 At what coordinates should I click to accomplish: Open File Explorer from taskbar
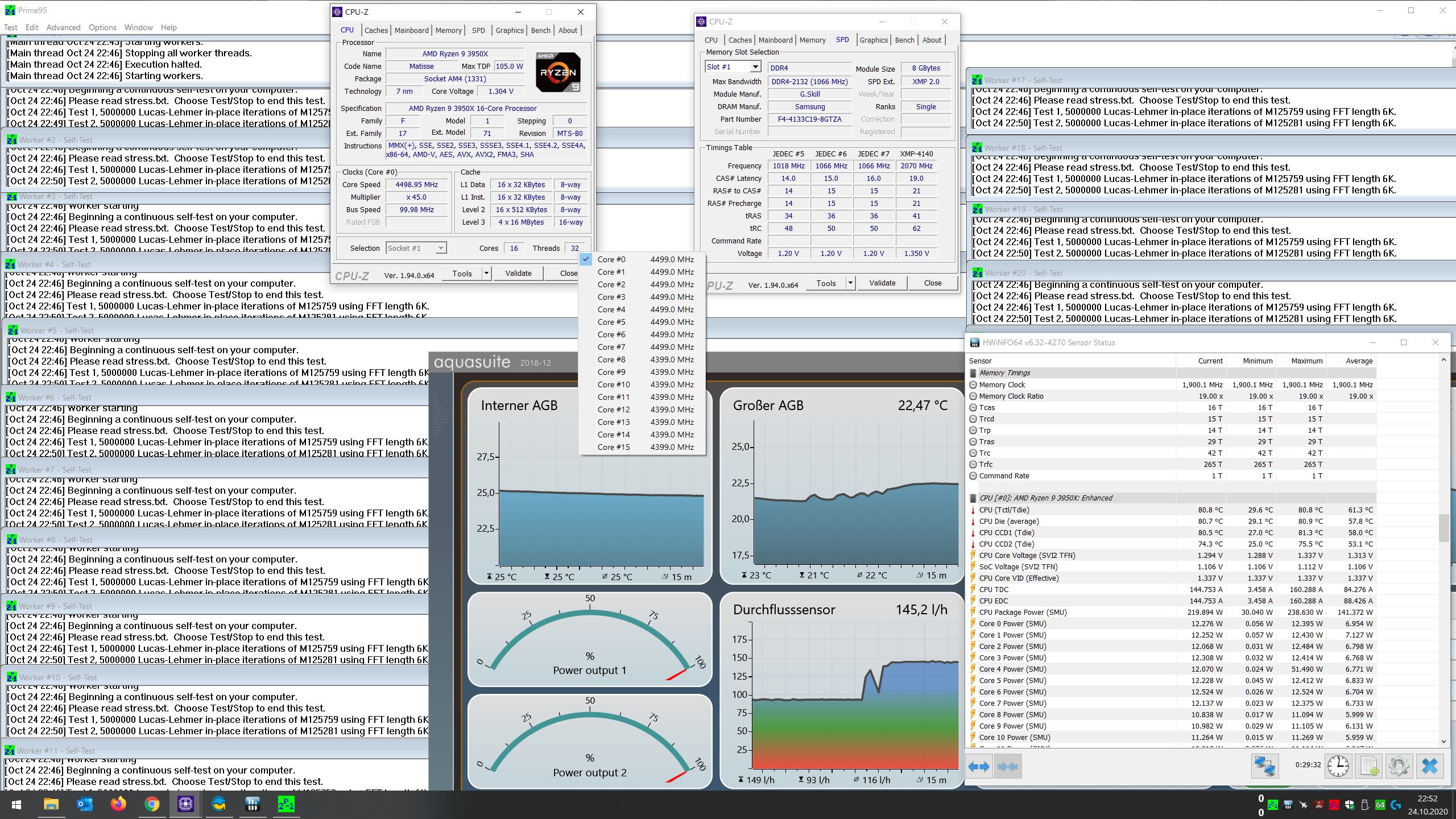pos(51,805)
